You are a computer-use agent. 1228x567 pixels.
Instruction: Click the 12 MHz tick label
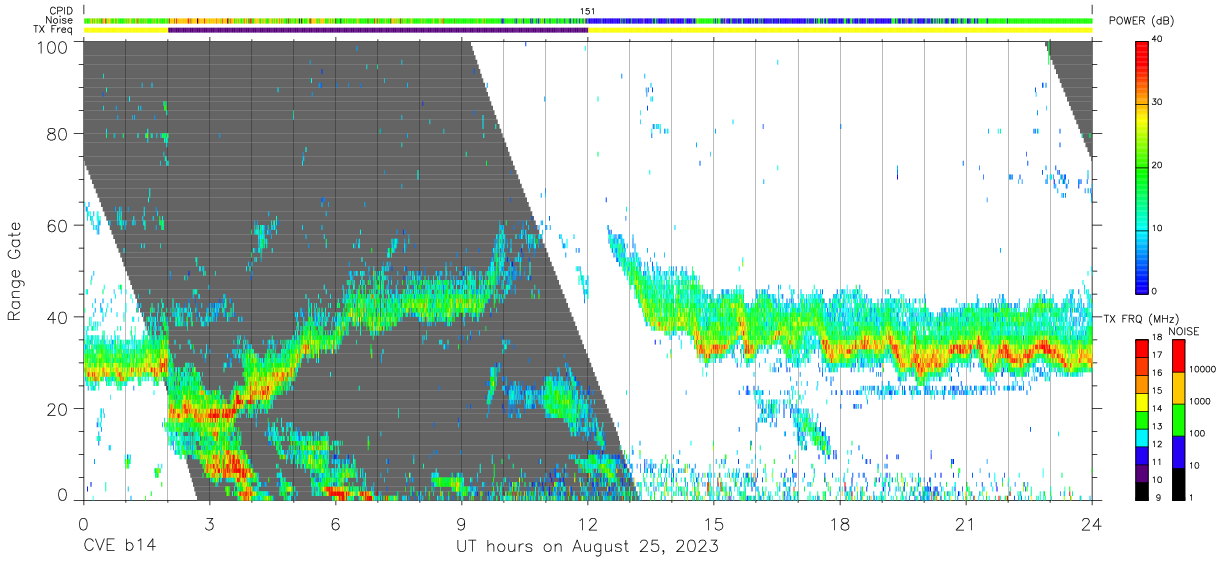point(1157,444)
